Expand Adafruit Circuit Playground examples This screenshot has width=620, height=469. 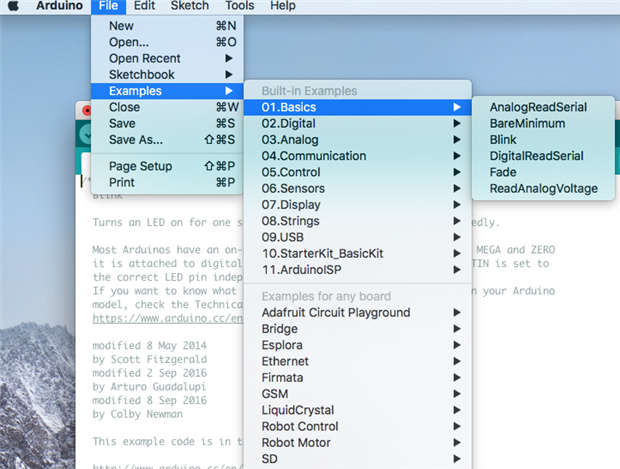coord(357,312)
